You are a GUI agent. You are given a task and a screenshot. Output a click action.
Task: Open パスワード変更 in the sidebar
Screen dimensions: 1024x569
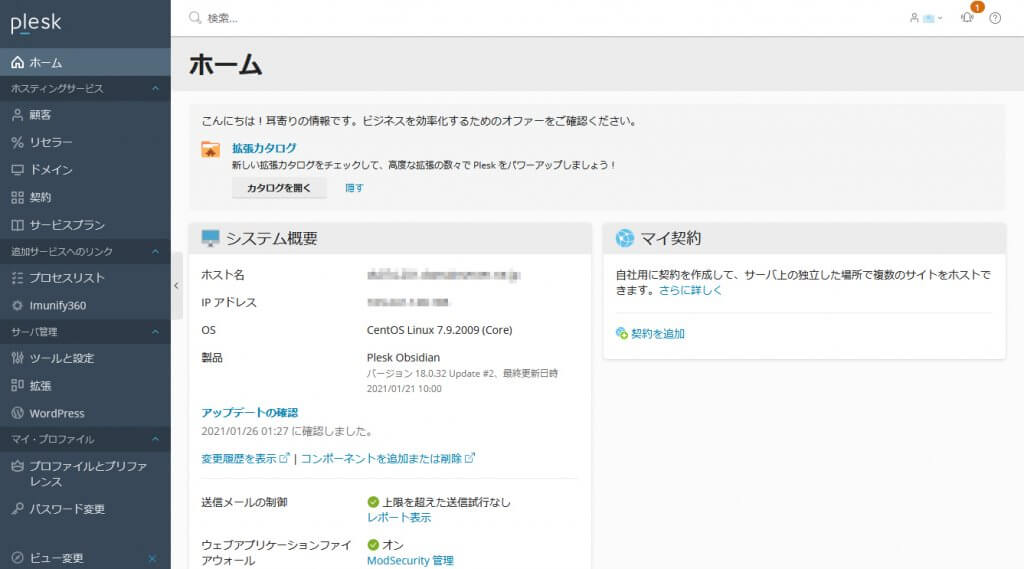[x=85, y=508]
